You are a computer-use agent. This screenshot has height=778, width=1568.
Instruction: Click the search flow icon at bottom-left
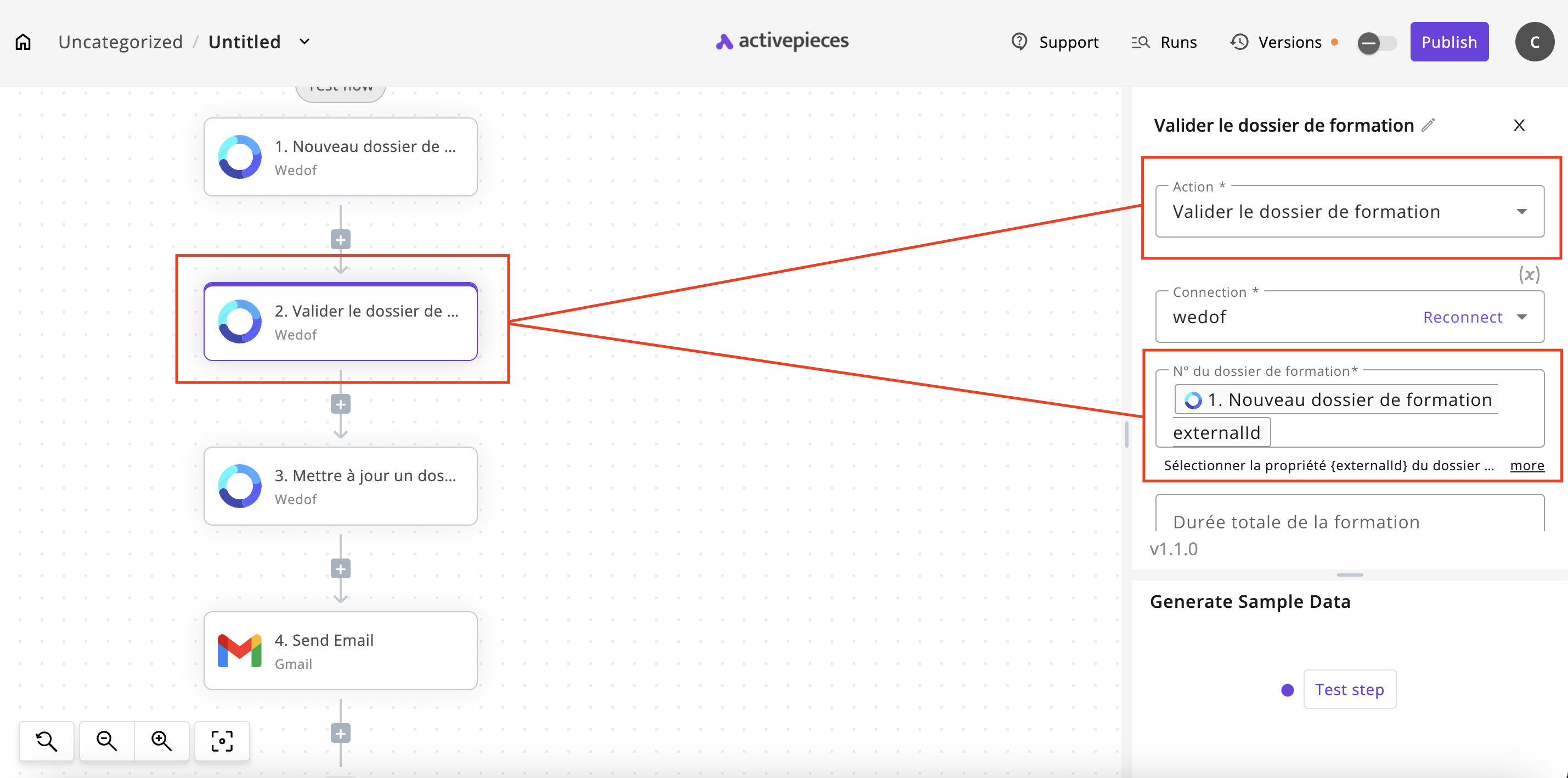46,740
